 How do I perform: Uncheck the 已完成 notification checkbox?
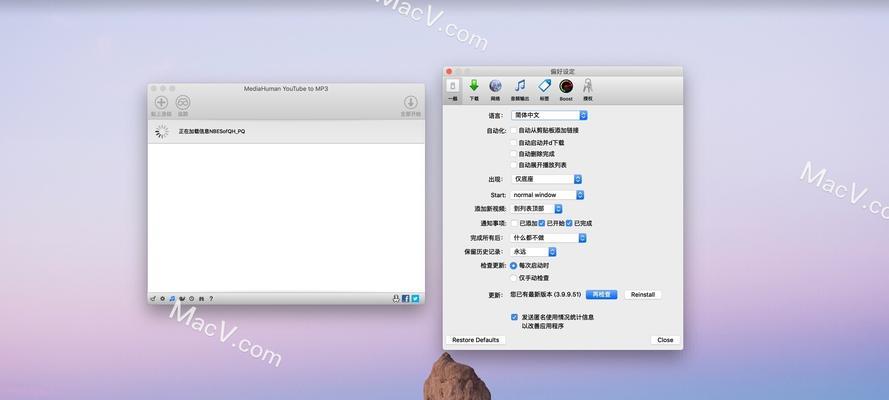(569, 223)
